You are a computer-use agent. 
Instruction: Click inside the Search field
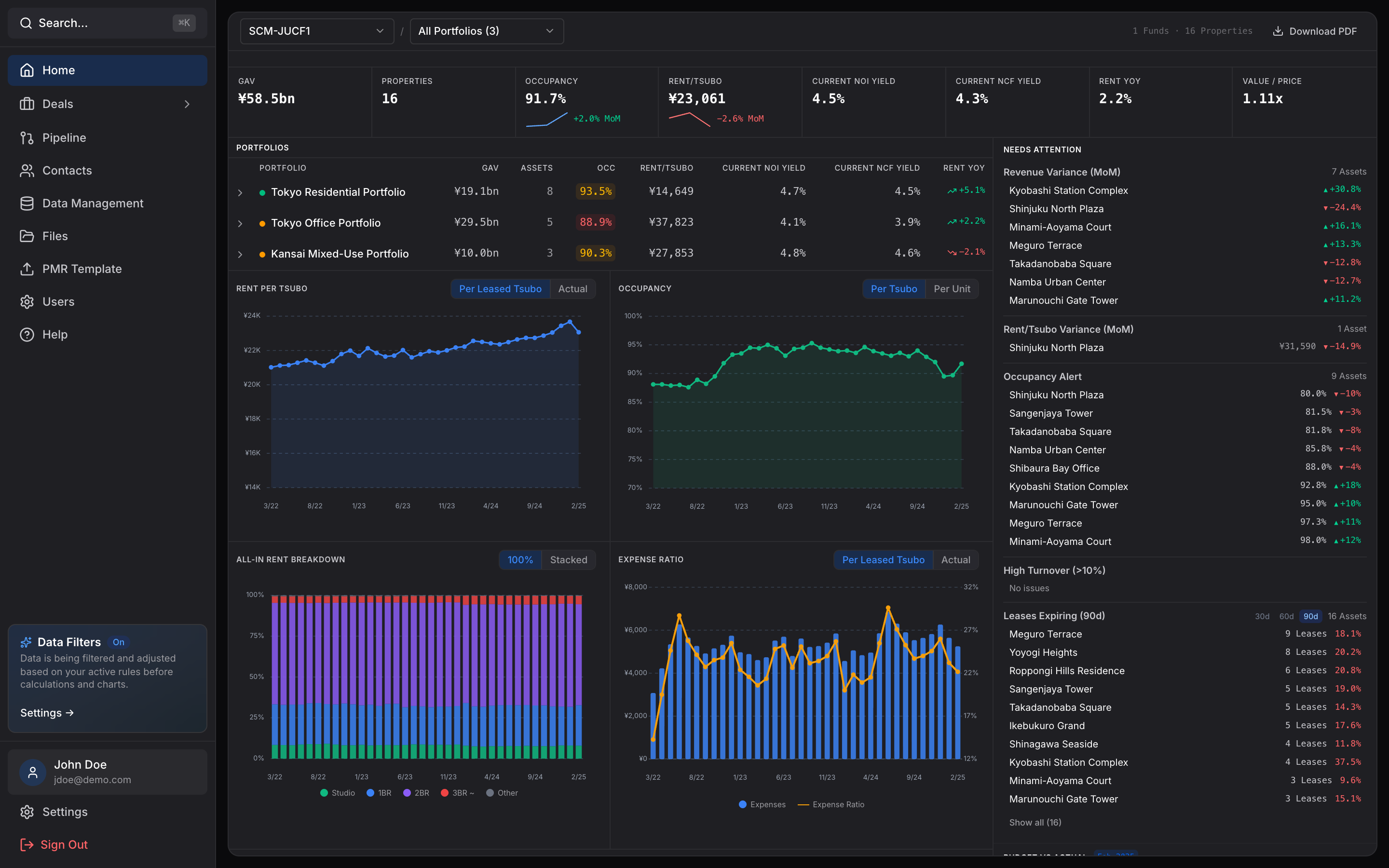(92, 23)
